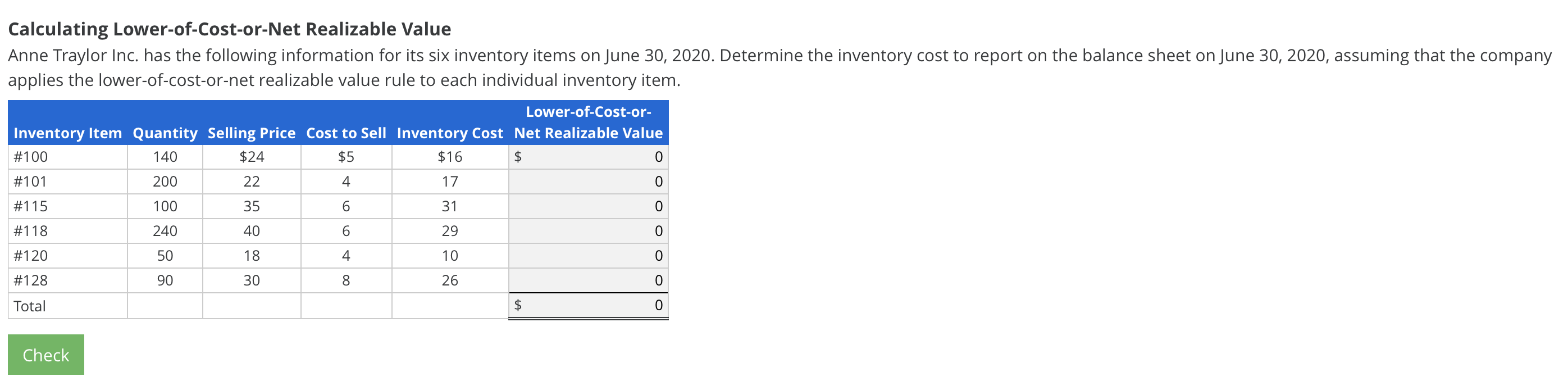Select the Inventory Cost column header
The width and height of the screenshot is (1568, 390).
click(x=449, y=133)
